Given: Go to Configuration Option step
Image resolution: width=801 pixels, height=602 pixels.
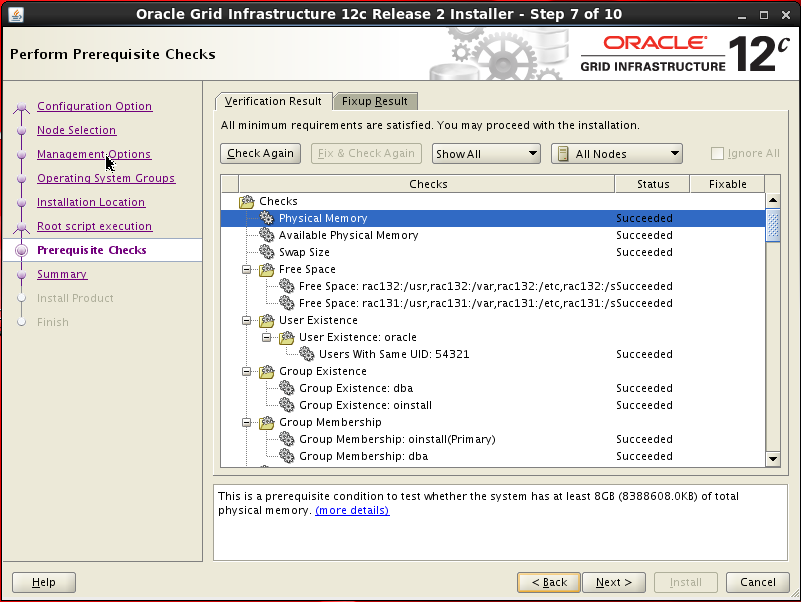Looking at the screenshot, I should 95,106.
